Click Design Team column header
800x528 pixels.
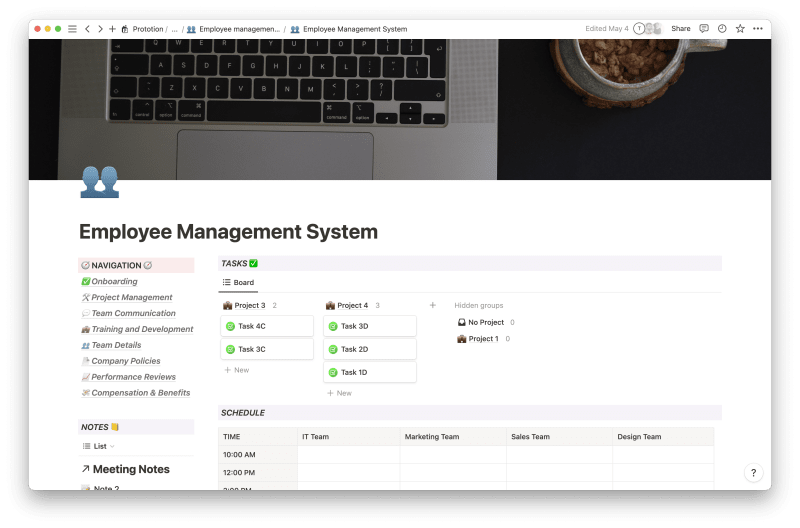(x=663, y=437)
